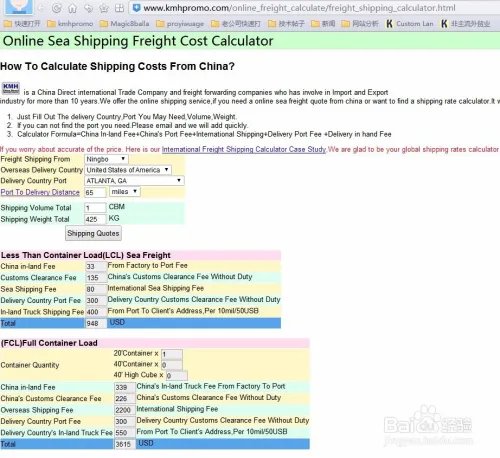Open the Delivery Country Port ATLANTA dropdown
This screenshot has height=458, width=500.
(134, 181)
